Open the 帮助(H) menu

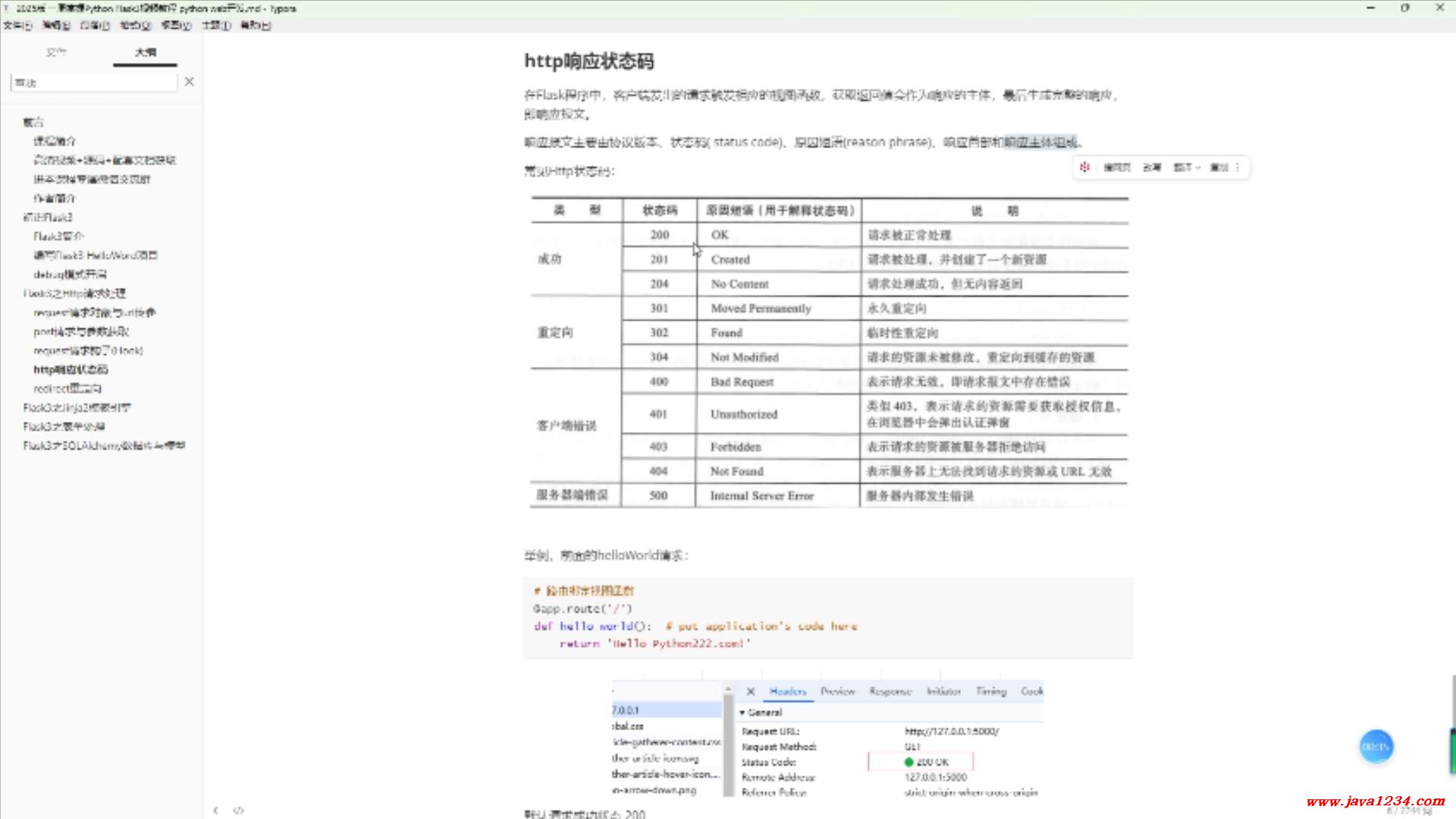(256, 25)
